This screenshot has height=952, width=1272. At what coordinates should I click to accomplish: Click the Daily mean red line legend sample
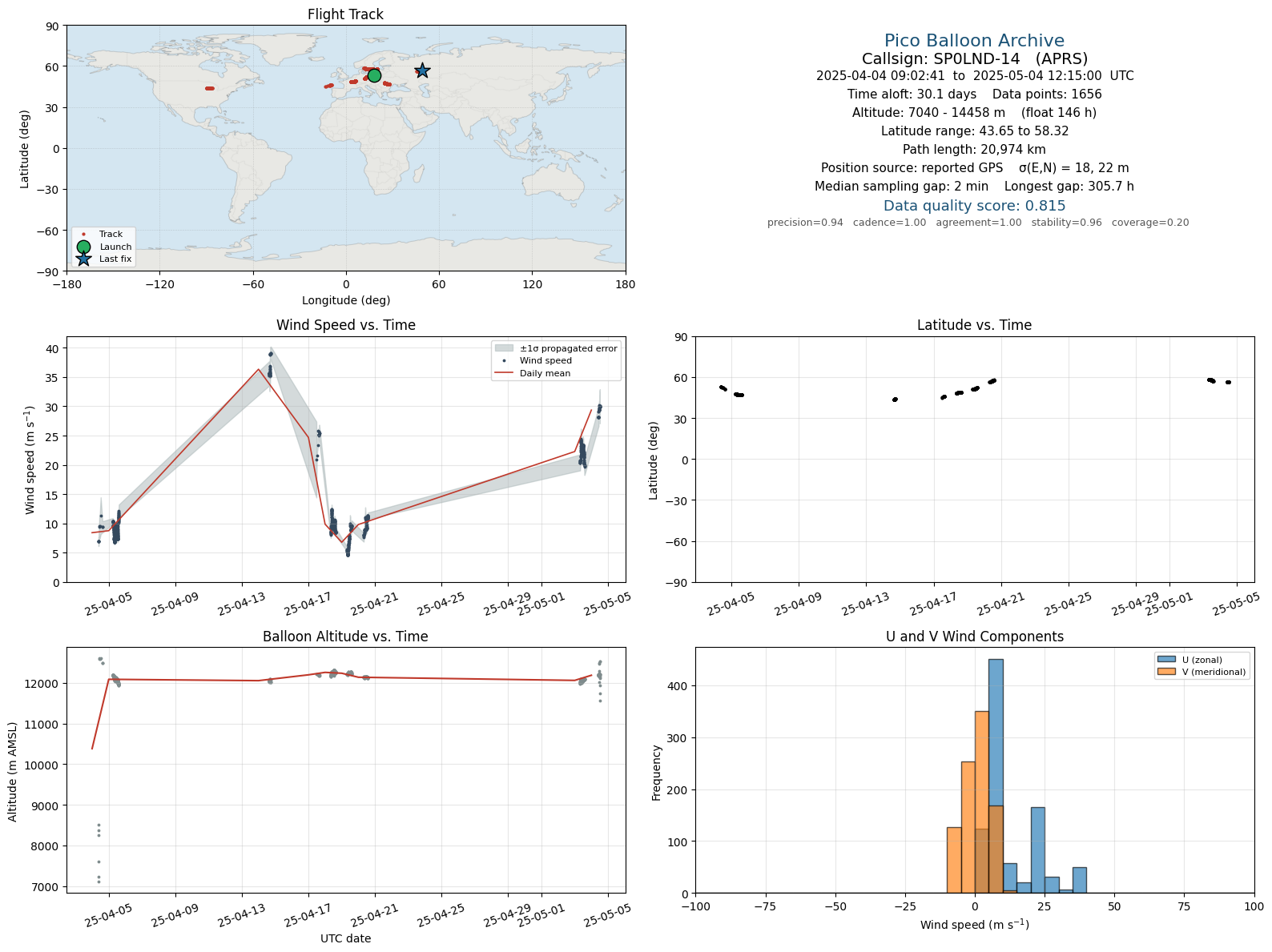504,373
